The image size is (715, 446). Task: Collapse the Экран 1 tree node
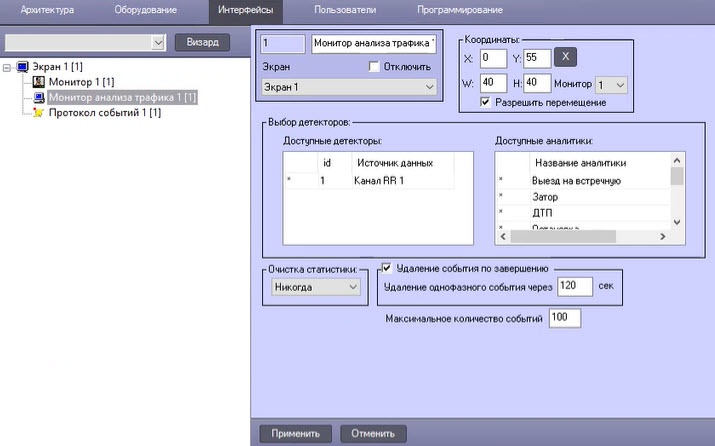click(x=7, y=67)
